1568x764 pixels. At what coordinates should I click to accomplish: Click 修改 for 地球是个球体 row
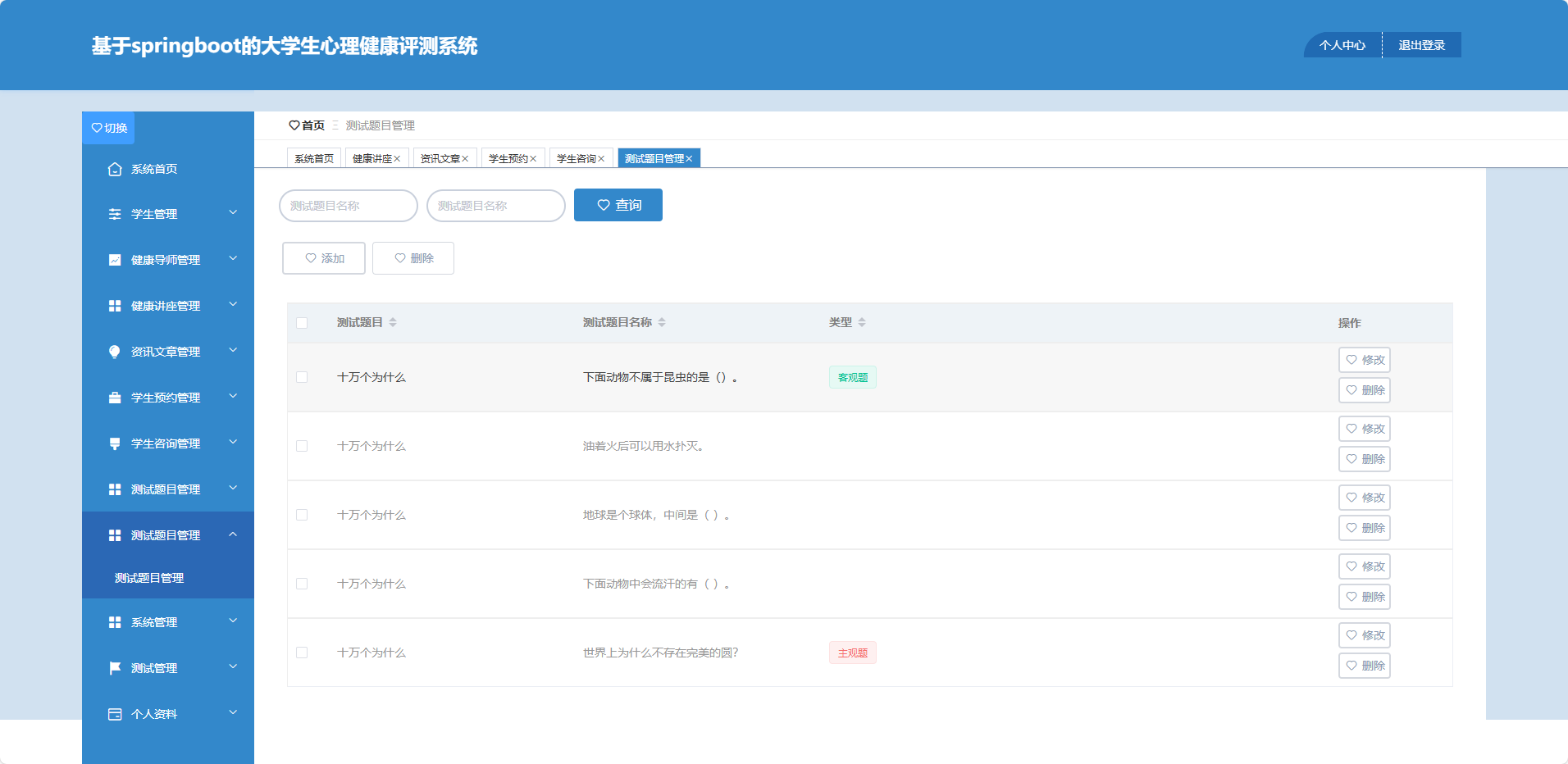click(1365, 498)
